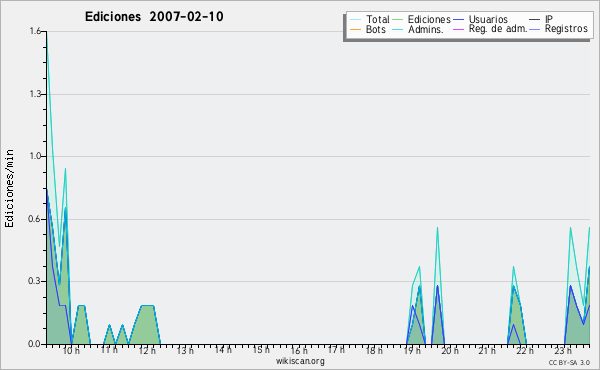
Task: Click the Total legend entry
Action: click(x=370, y=19)
